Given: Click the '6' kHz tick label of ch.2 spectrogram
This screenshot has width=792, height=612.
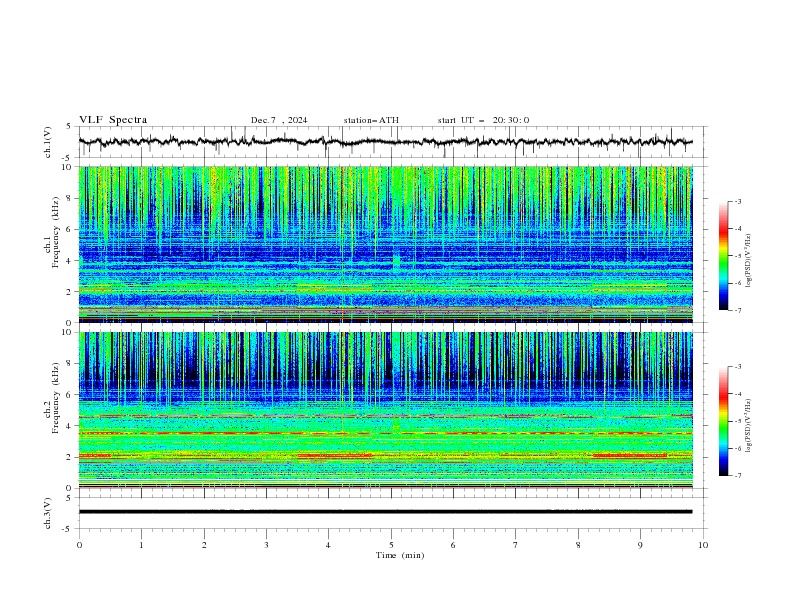Looking at the screenshot, I should (70, 395).
